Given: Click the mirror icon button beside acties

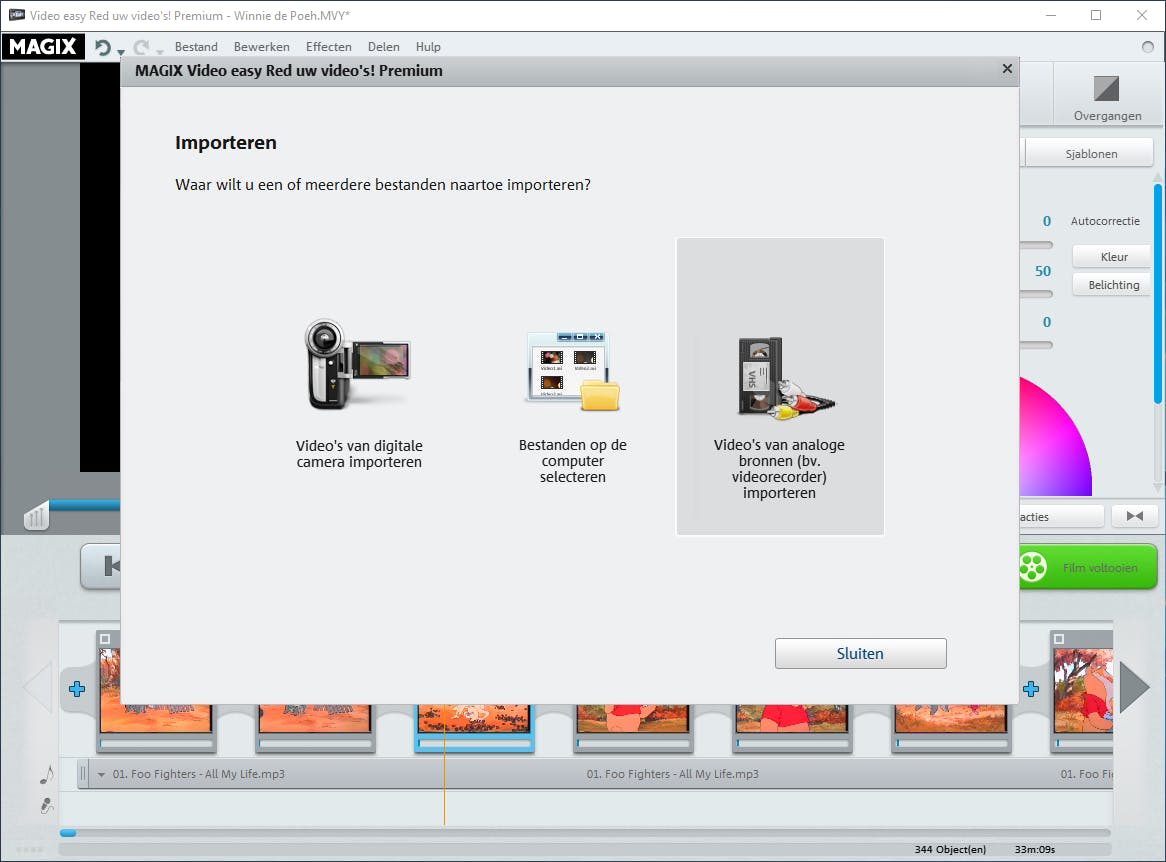Looking at the screenshot, I should pos(1135,516).
